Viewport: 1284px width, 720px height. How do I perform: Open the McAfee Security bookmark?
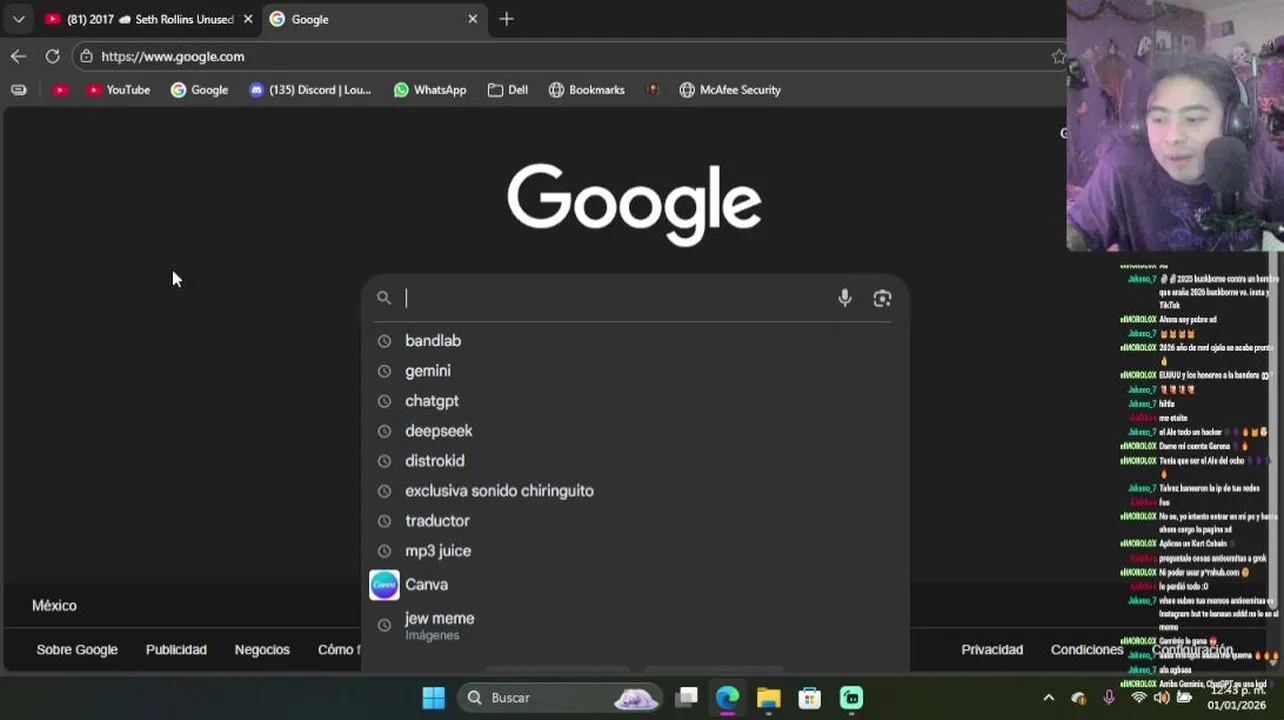[x=730, y=90]
